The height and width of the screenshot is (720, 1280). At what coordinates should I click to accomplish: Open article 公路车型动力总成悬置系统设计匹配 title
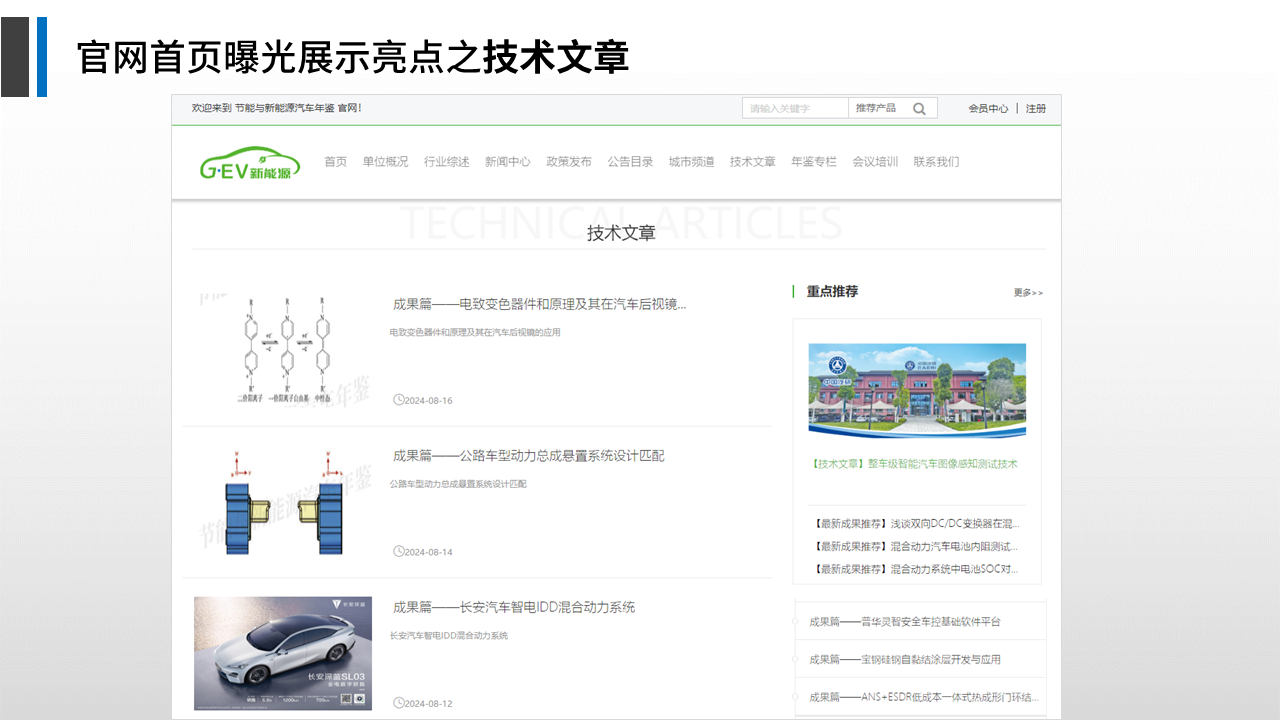528,456
